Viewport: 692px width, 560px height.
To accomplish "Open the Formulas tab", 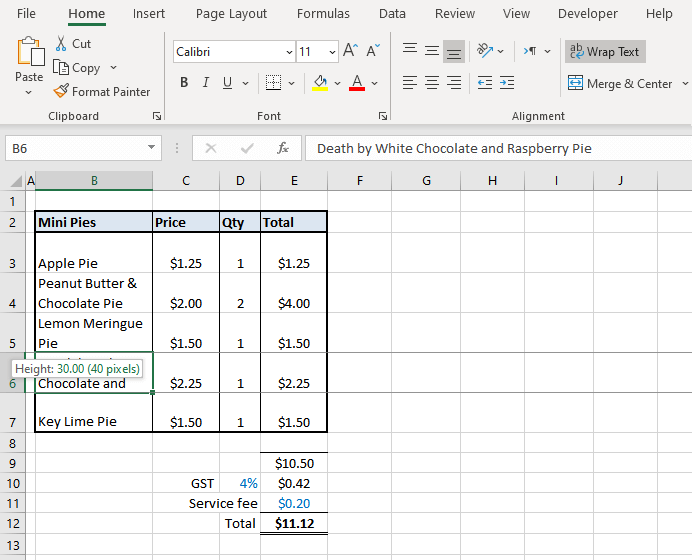I will [x=323, y=13].
